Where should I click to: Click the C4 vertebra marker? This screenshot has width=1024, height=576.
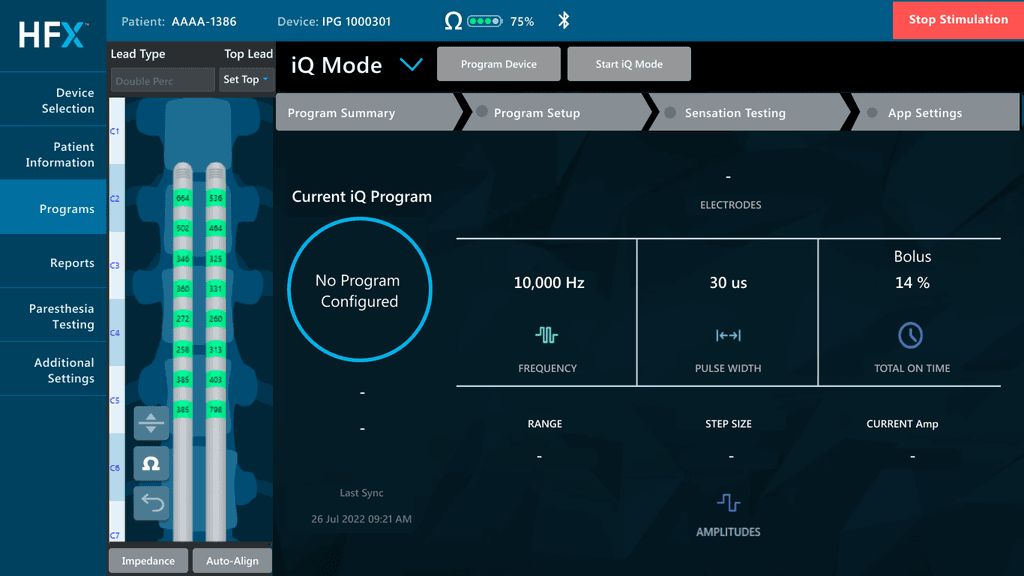coord(115,333)
